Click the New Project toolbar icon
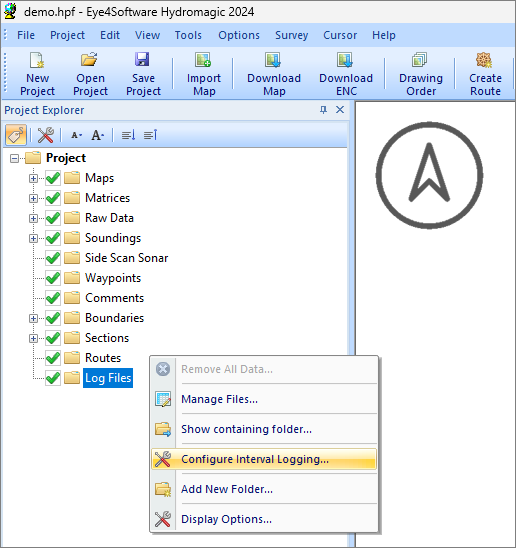Image resolution: width=516 pixels, height=548 pixels. click(x=37, y=60)
